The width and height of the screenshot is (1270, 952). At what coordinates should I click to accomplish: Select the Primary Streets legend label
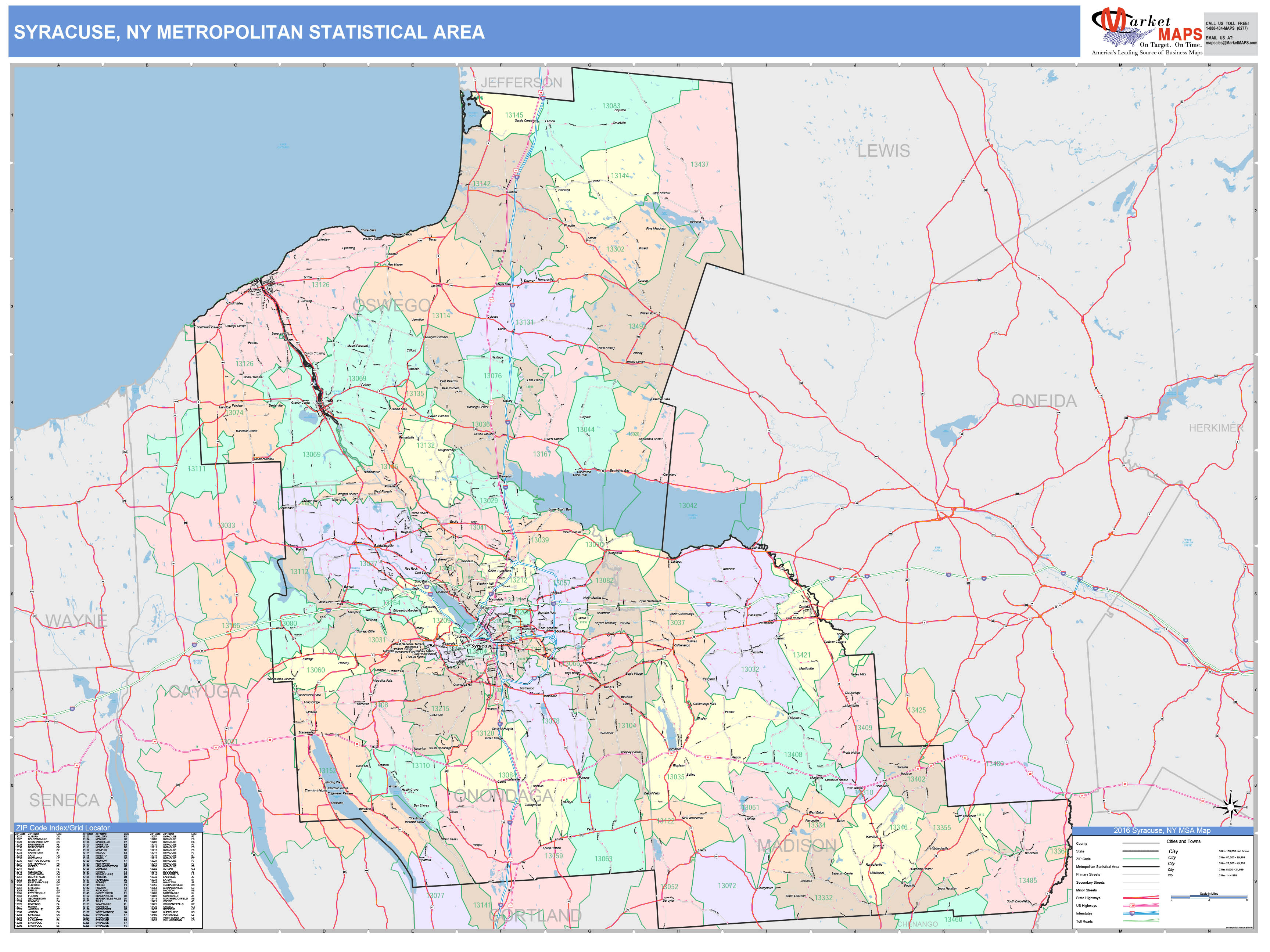coord(1088,875)
